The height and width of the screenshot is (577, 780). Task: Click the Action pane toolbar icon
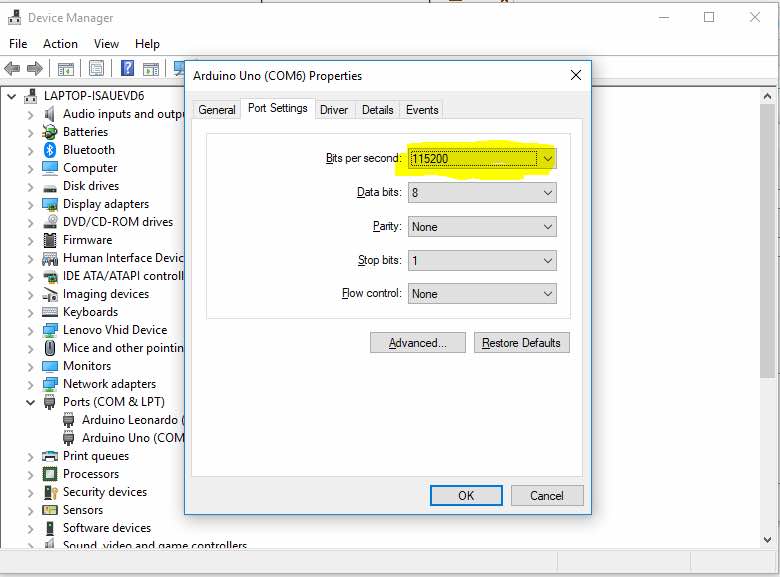click(x=151, y=69)
